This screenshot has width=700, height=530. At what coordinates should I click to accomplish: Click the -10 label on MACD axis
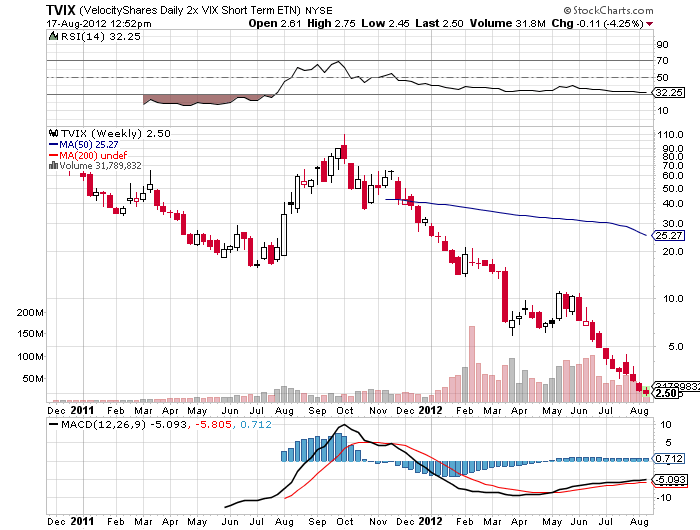click(664, 497)
